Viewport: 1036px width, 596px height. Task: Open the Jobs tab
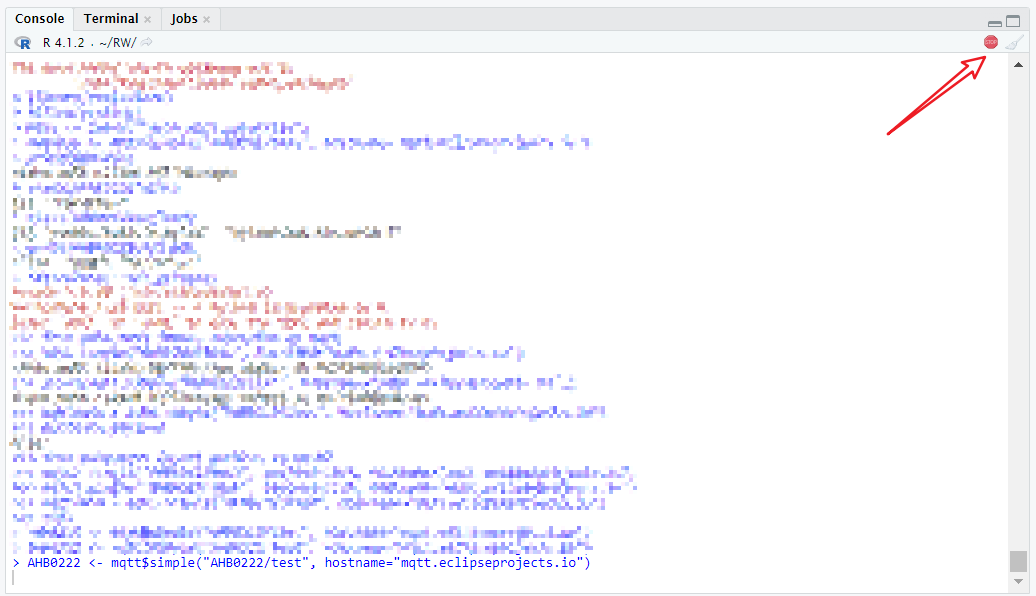point(184,19)
